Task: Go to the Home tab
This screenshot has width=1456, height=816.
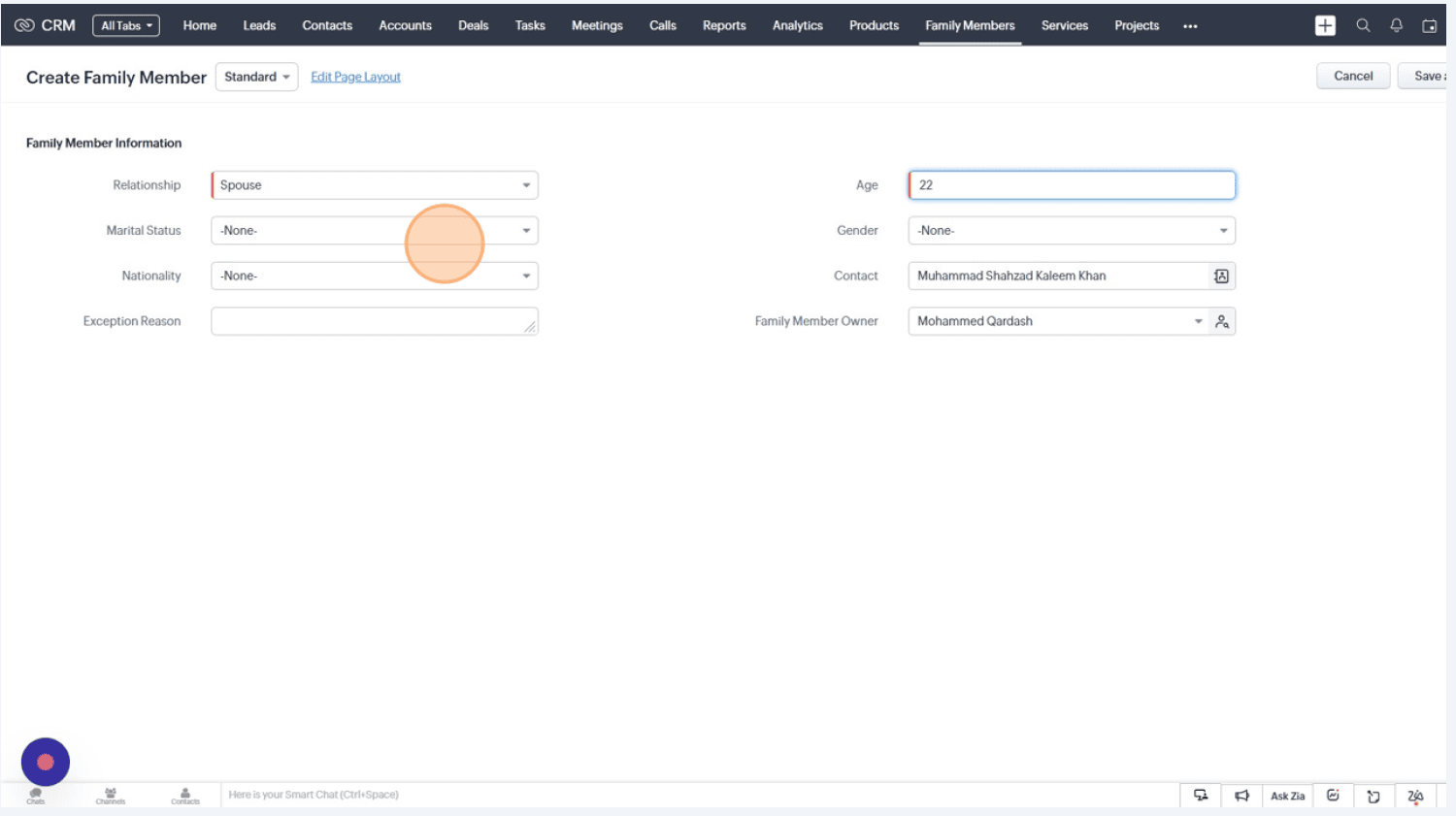Action: point(199,26)
